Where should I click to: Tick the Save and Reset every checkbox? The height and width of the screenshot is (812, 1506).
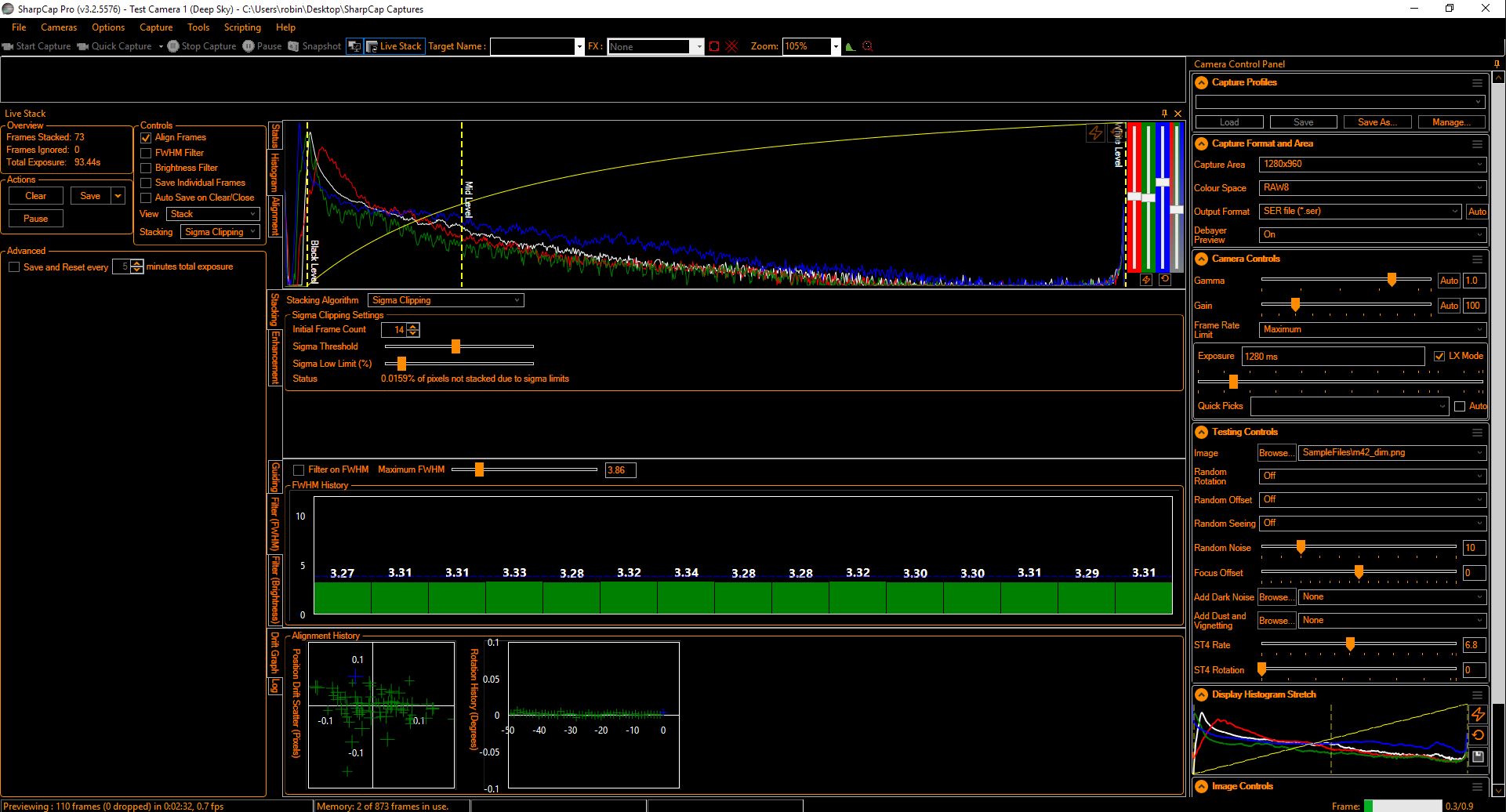click(x=14, y=267)
